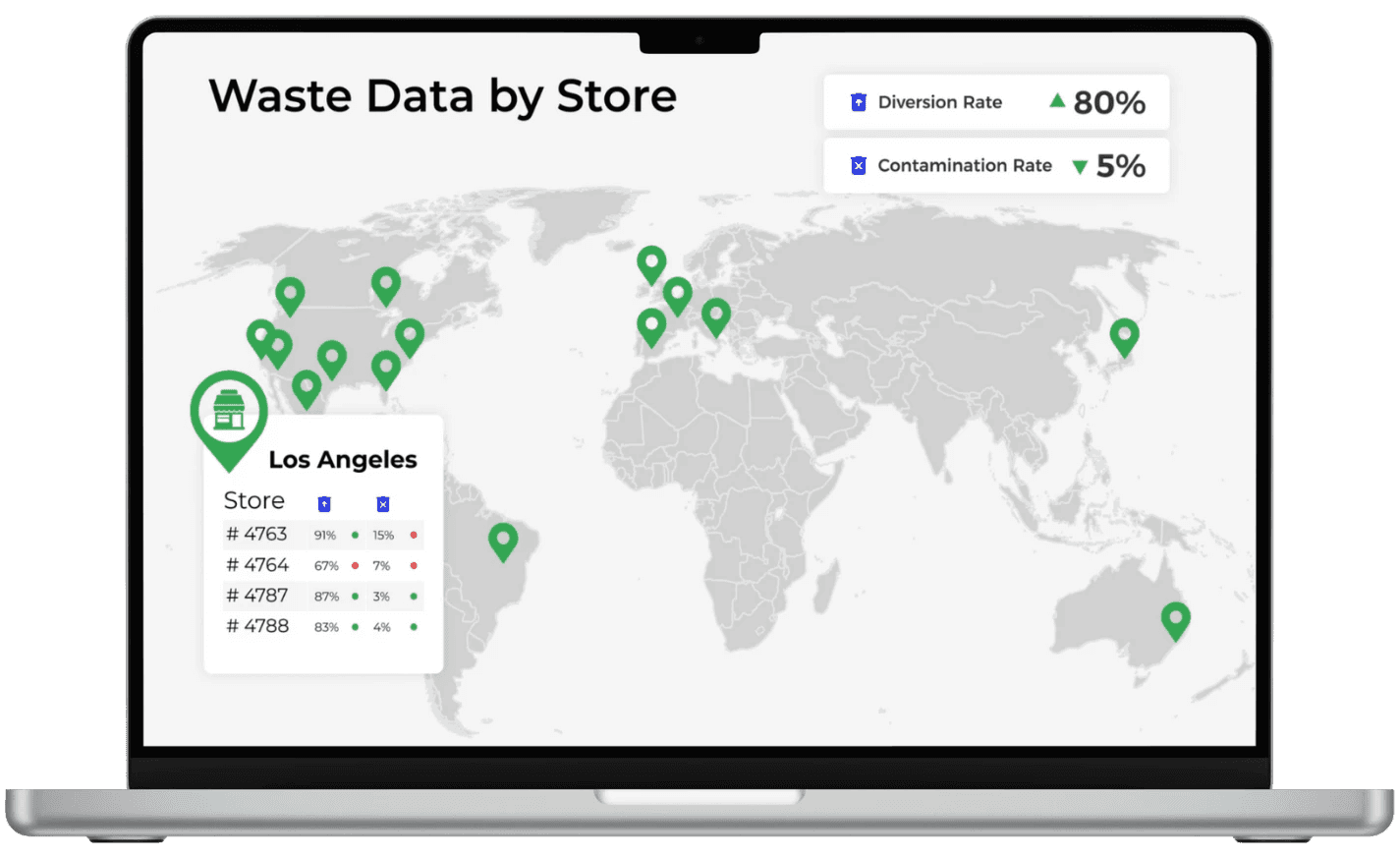Click the red status dot next to 15%
Image resolution: width=1400 pixels, height=858 pixels.
[x=414, y=536]
